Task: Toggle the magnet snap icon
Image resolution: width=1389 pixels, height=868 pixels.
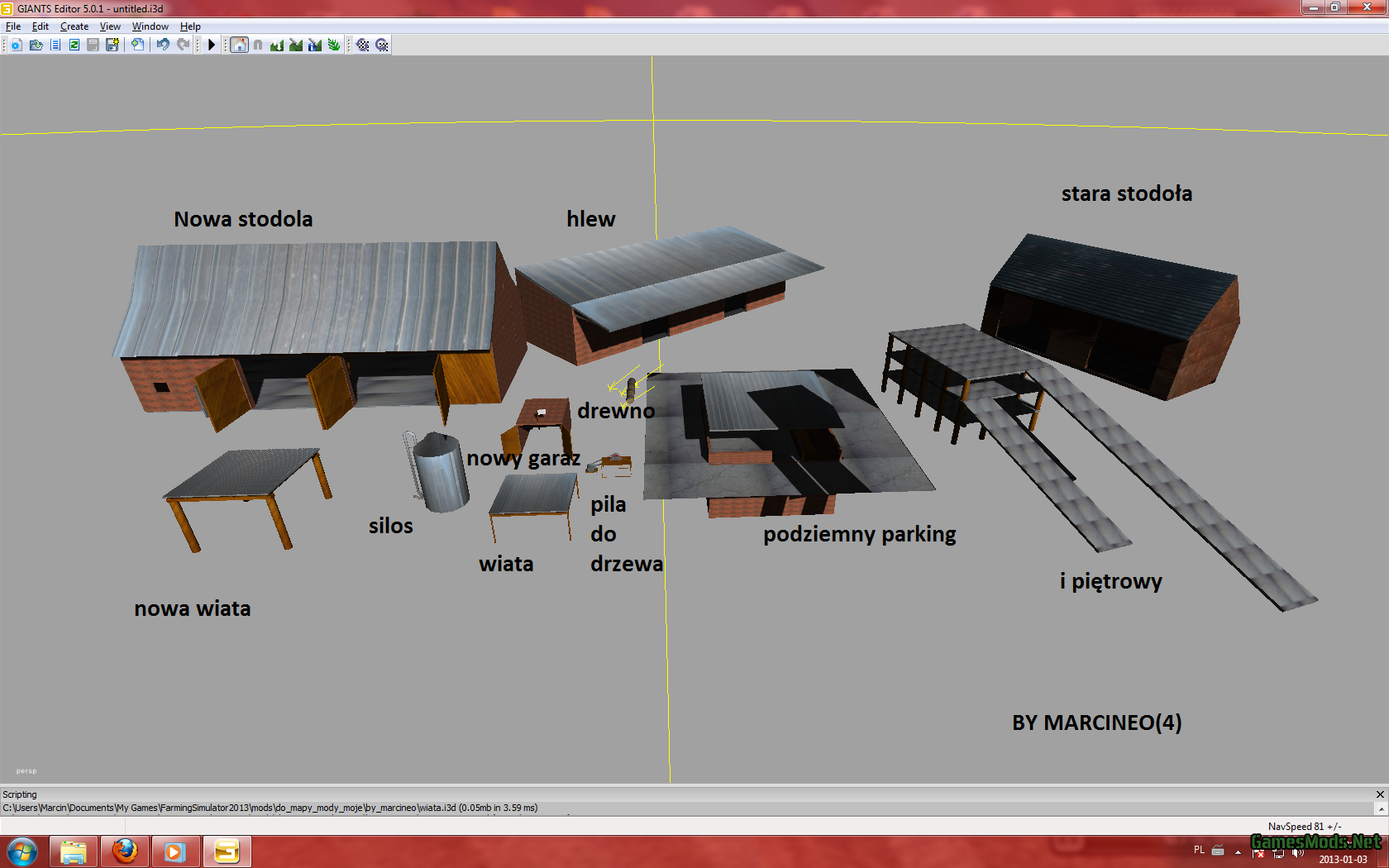Action: [258, 45]
